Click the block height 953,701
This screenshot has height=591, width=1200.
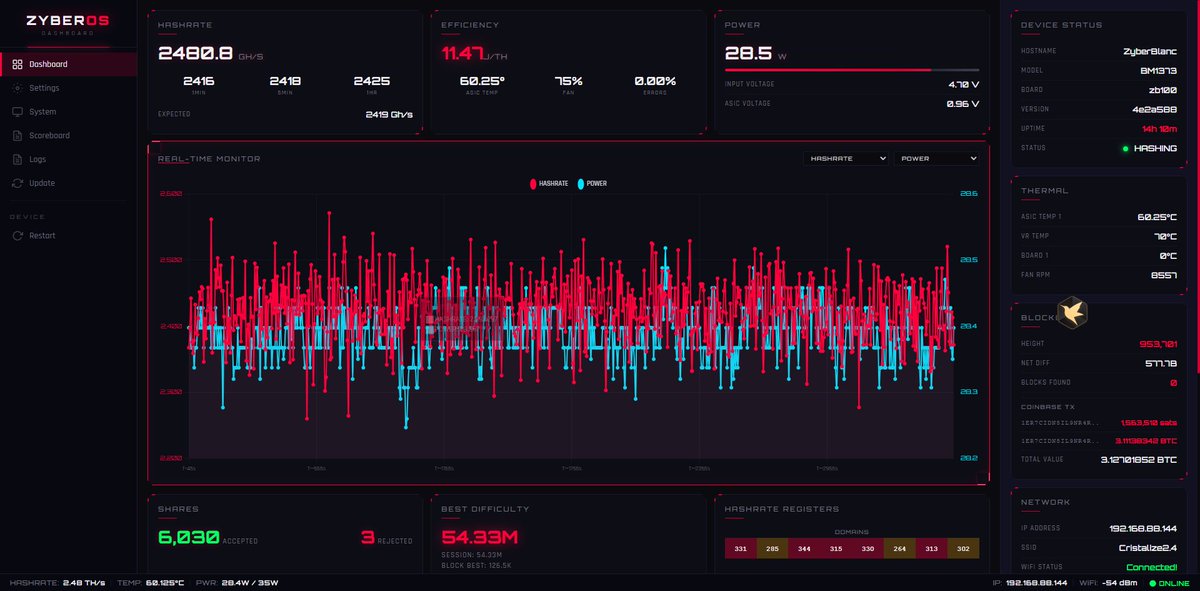click(1158, 343)
